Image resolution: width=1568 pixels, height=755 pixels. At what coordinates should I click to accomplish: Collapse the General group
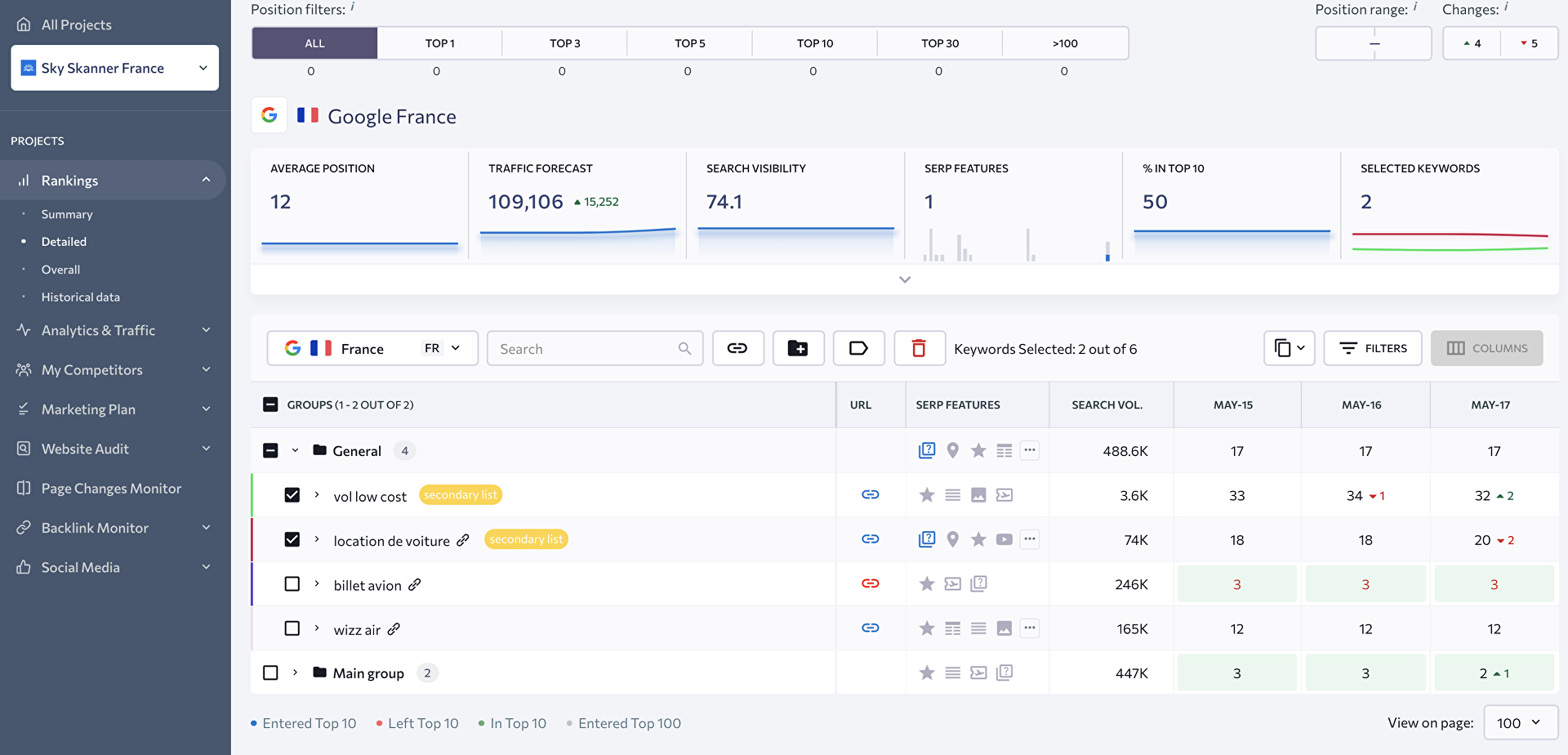296,450
